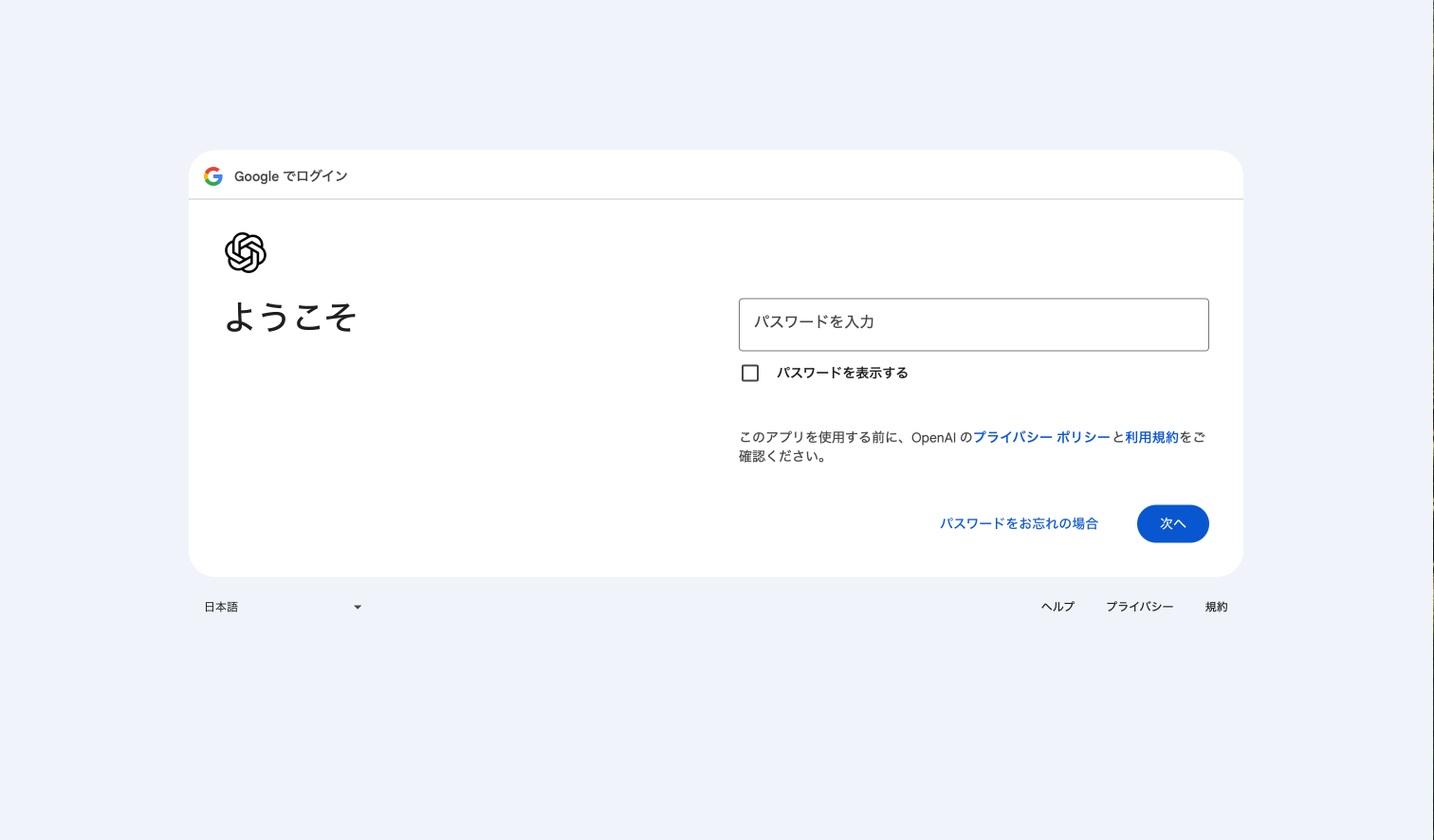
Task: Click the language selector arrow
Action: tap(357, 607)
